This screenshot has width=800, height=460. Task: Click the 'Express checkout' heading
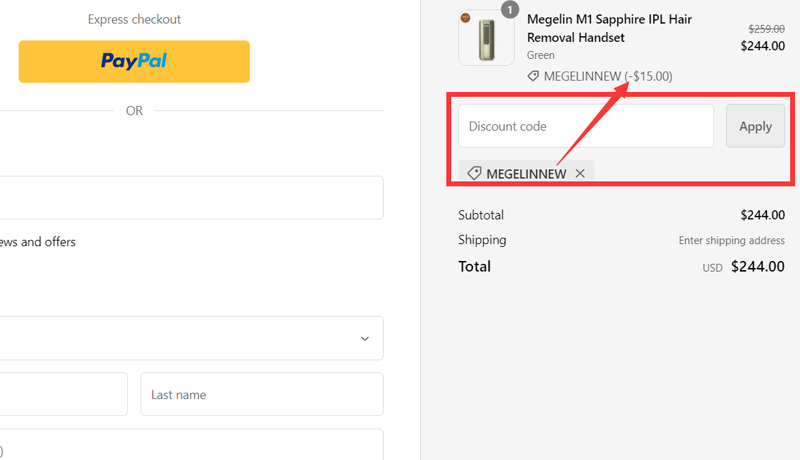coord(134,19)
